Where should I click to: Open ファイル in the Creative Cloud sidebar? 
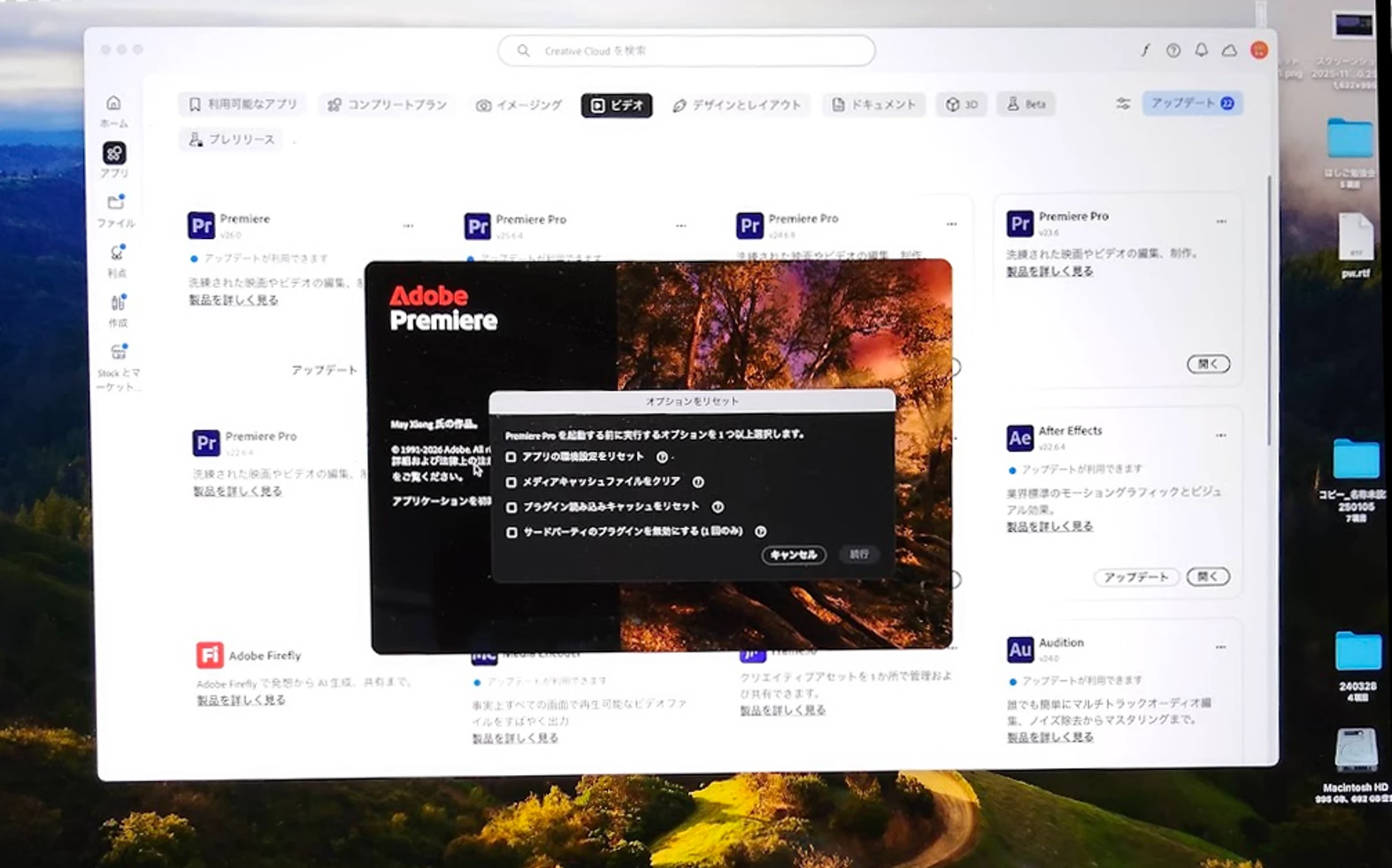[x=116, y=211]
